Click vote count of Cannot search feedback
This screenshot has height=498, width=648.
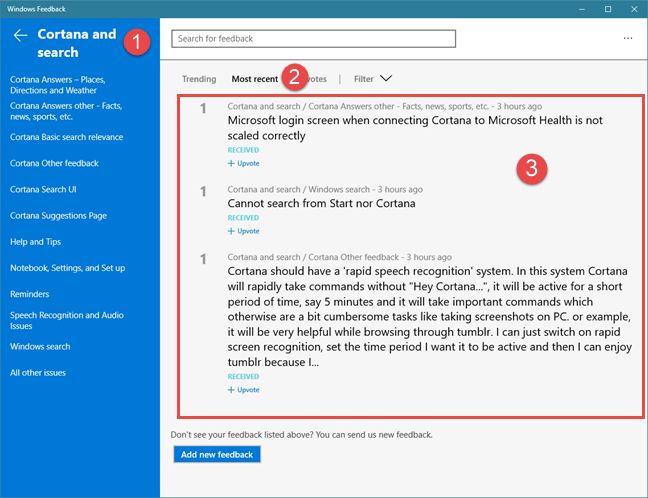click(x=203, y=191)
